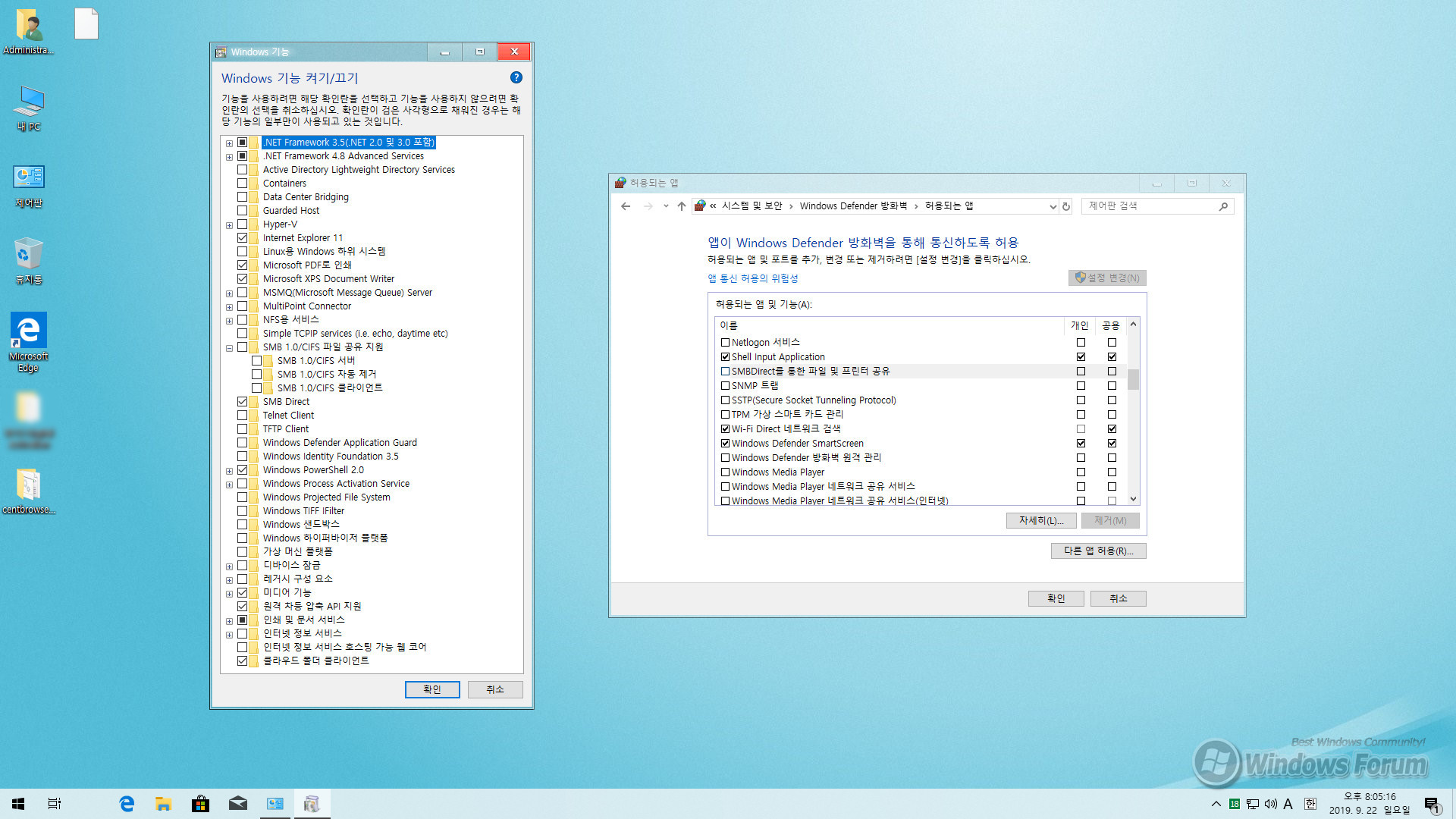Navigate to Windows Defender 방화벽 breadcrumb

click(853, 206)
